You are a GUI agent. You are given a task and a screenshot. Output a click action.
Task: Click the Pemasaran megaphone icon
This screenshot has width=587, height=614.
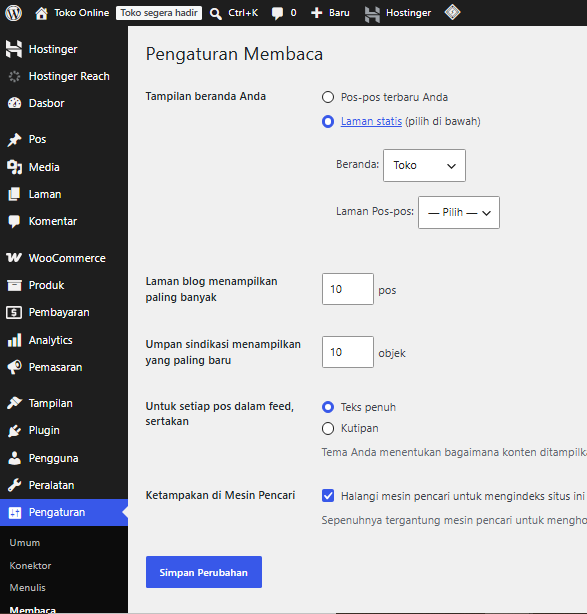pyautogui.click(x=14, y=367)
